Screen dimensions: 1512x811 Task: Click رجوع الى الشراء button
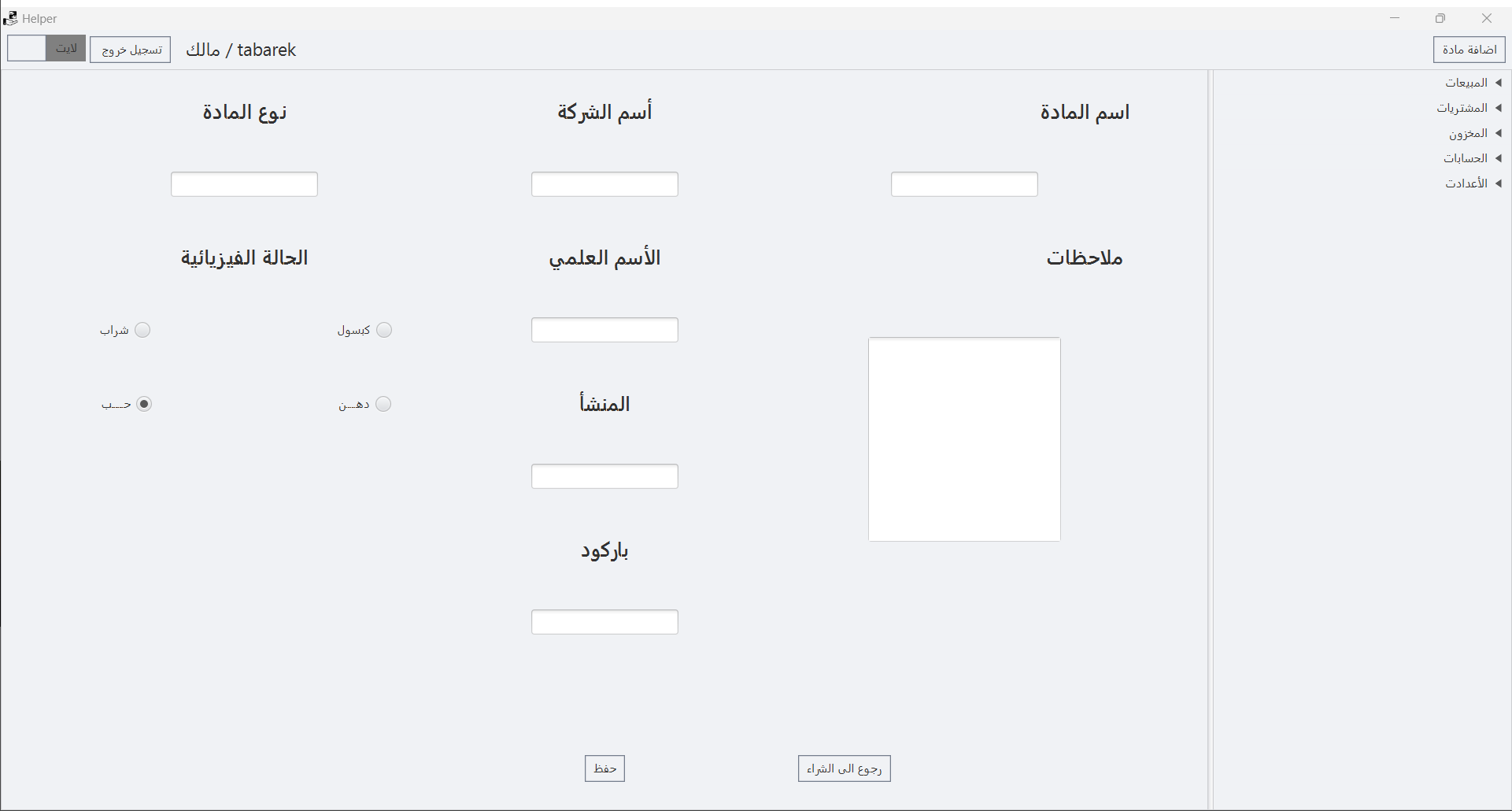pyautogui.click(x=844, y=768)
